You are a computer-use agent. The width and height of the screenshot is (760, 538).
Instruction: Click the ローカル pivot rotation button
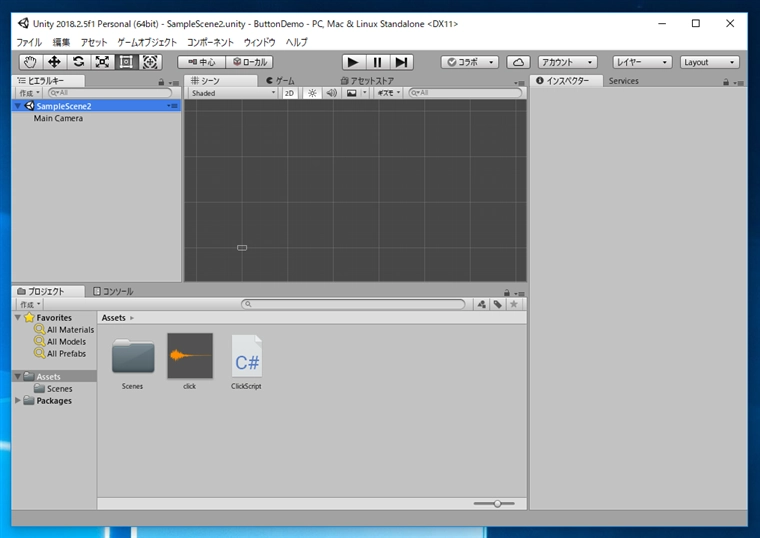pos(249,62)
